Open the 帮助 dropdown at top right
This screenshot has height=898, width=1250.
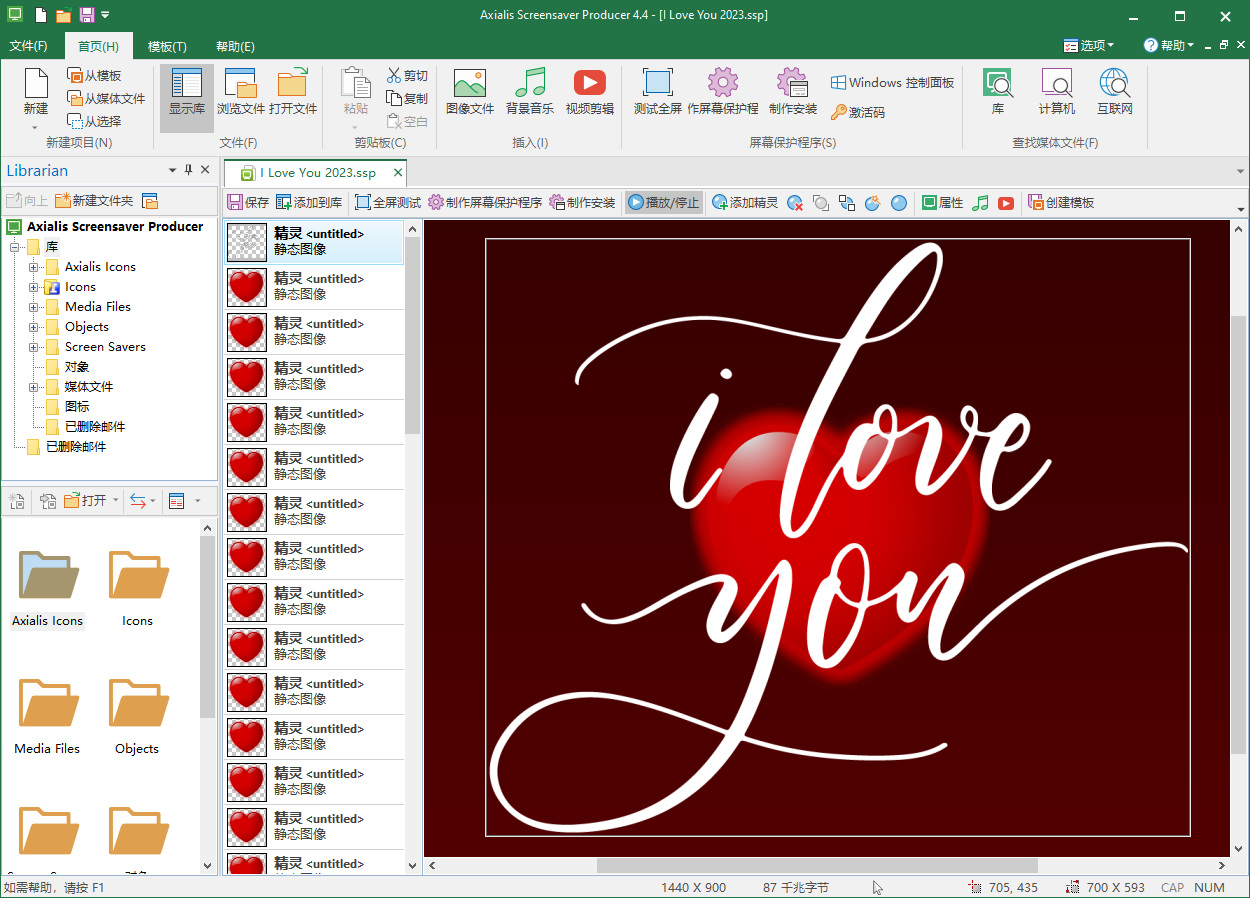[x=1169, y=45]
